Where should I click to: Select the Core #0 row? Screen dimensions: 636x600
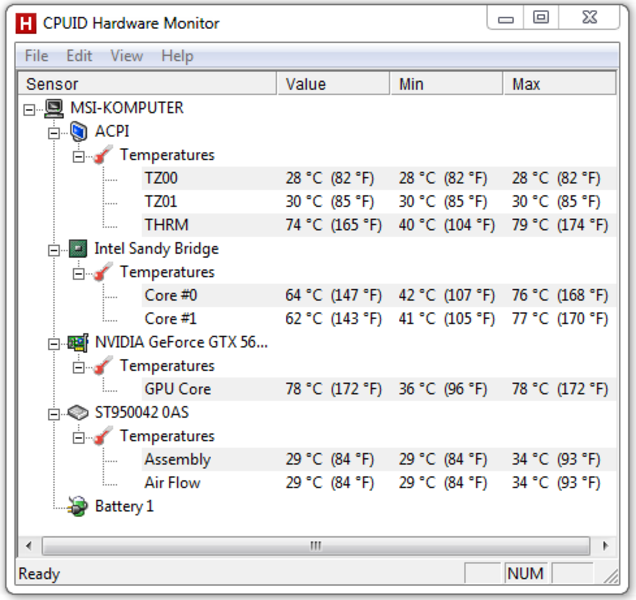(379, 295)
